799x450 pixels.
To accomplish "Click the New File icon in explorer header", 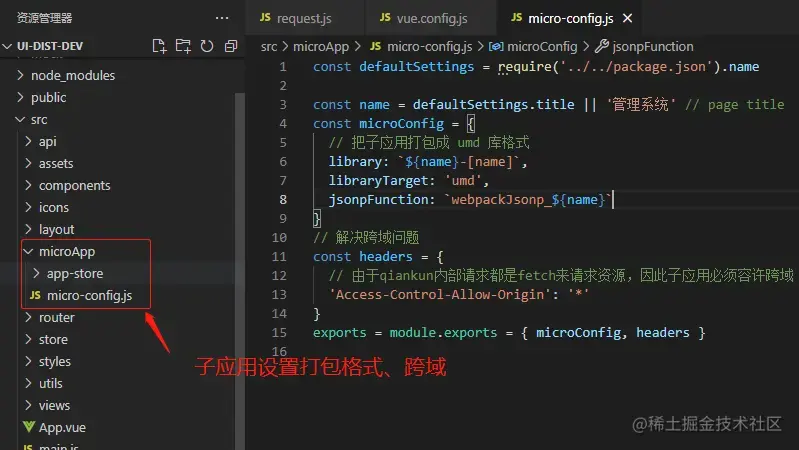I will (x=159, y=46).
